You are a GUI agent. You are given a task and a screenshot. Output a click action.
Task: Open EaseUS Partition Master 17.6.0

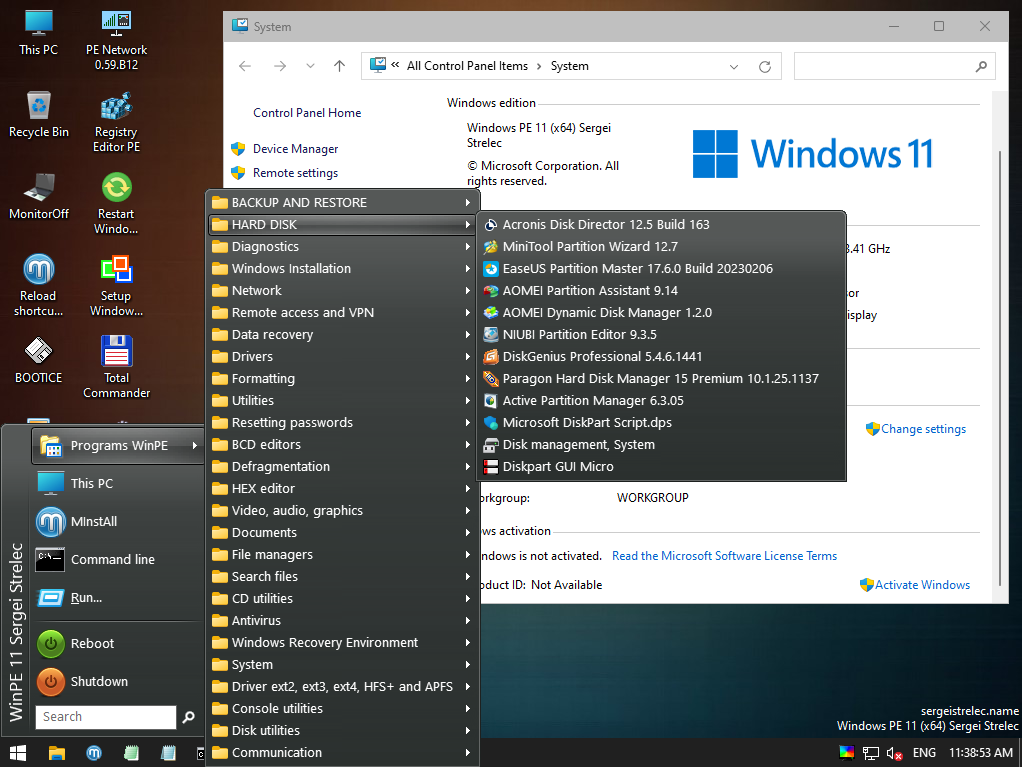click(x=661, y=268)
